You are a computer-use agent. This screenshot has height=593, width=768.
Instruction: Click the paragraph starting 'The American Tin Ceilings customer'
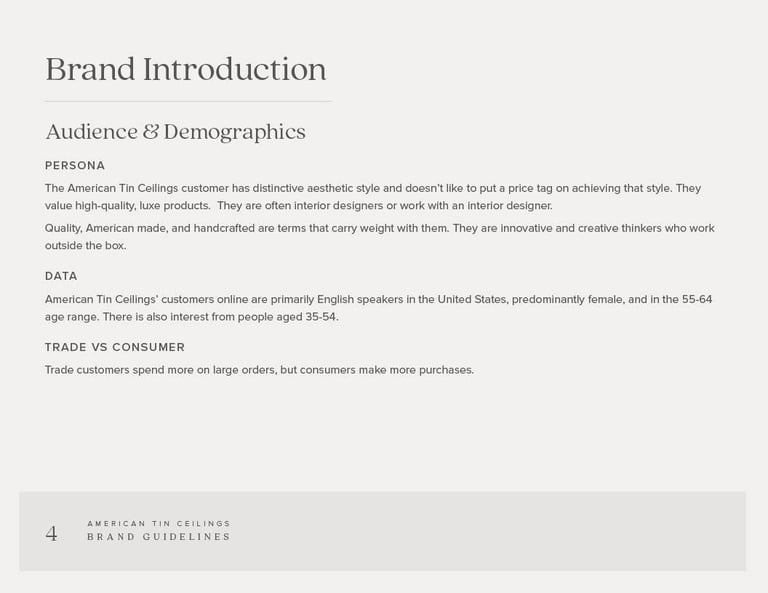pyautogui.click(x=373, y=197)
